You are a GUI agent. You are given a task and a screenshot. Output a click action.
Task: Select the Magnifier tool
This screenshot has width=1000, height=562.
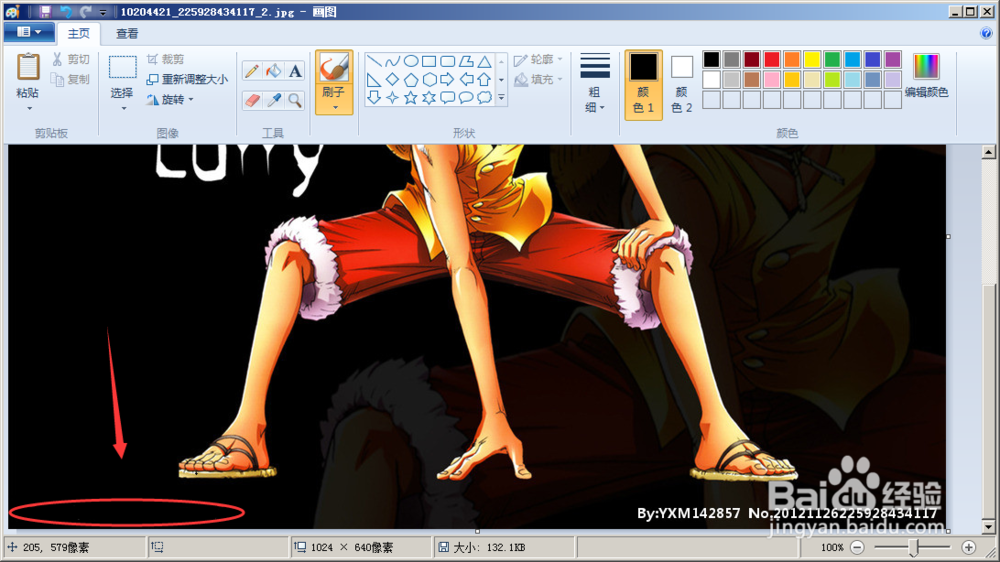(x=295, y=100)
